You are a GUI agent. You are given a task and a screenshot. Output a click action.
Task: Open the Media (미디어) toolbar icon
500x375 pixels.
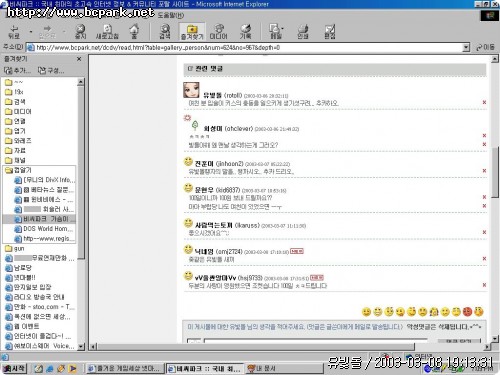[218, 32]
